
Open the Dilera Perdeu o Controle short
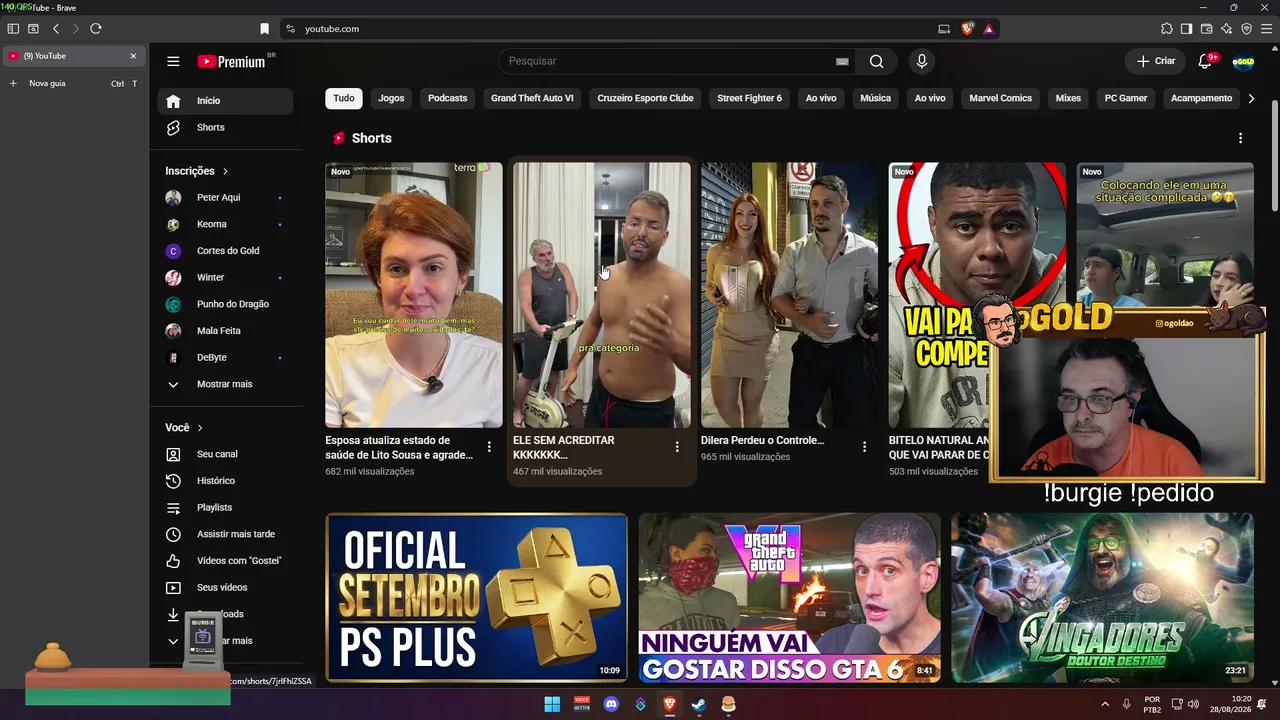tap(789, 295)
